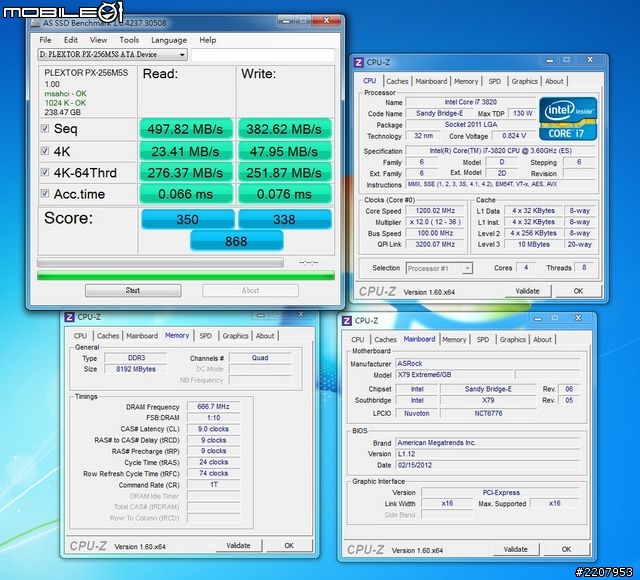Toggle the Seq test checkbox
The width and height of the screenshot is (640, 580).
(x=45, y=129)
